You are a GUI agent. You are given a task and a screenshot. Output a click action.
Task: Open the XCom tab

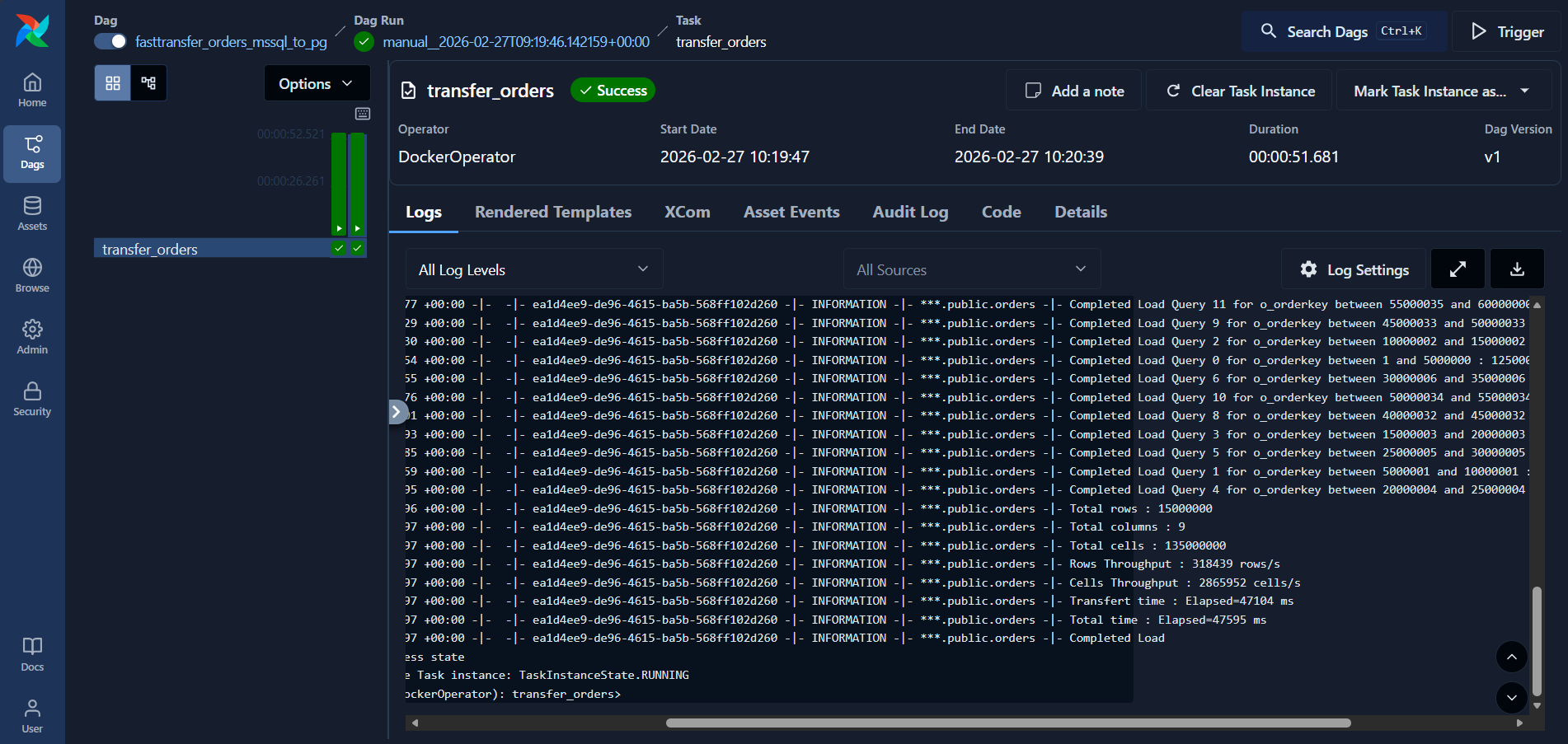[x=687, y=212]
